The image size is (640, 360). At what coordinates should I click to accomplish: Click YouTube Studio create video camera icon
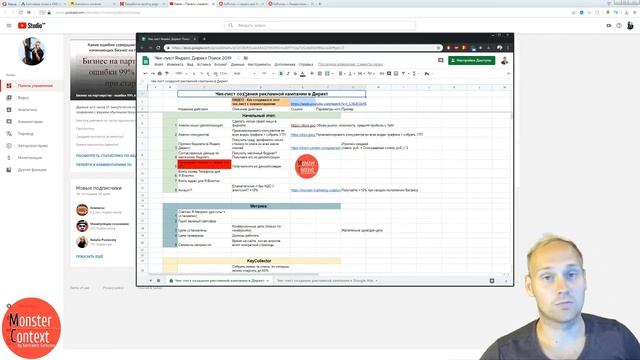point(609,25)
